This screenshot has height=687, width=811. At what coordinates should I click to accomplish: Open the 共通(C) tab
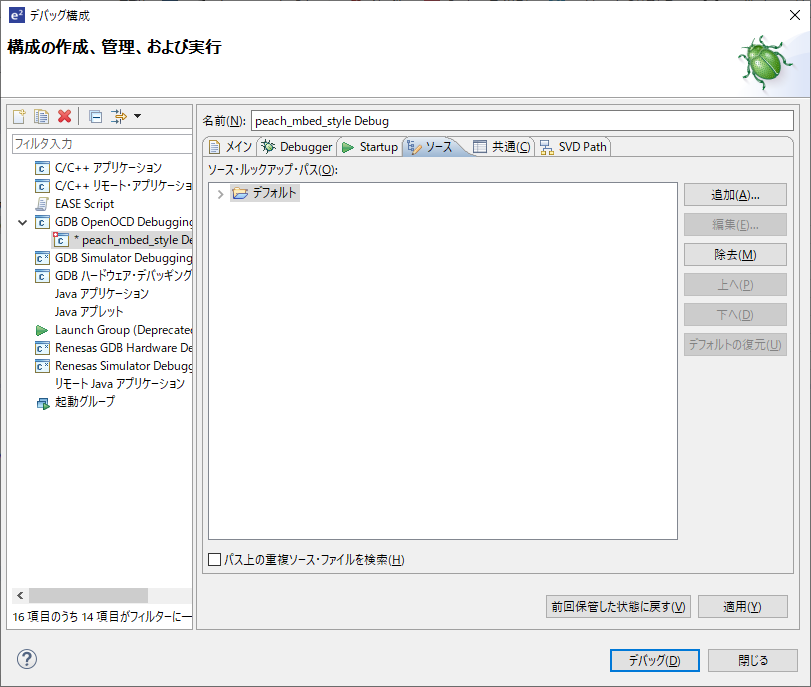click(x=501, y=147)
